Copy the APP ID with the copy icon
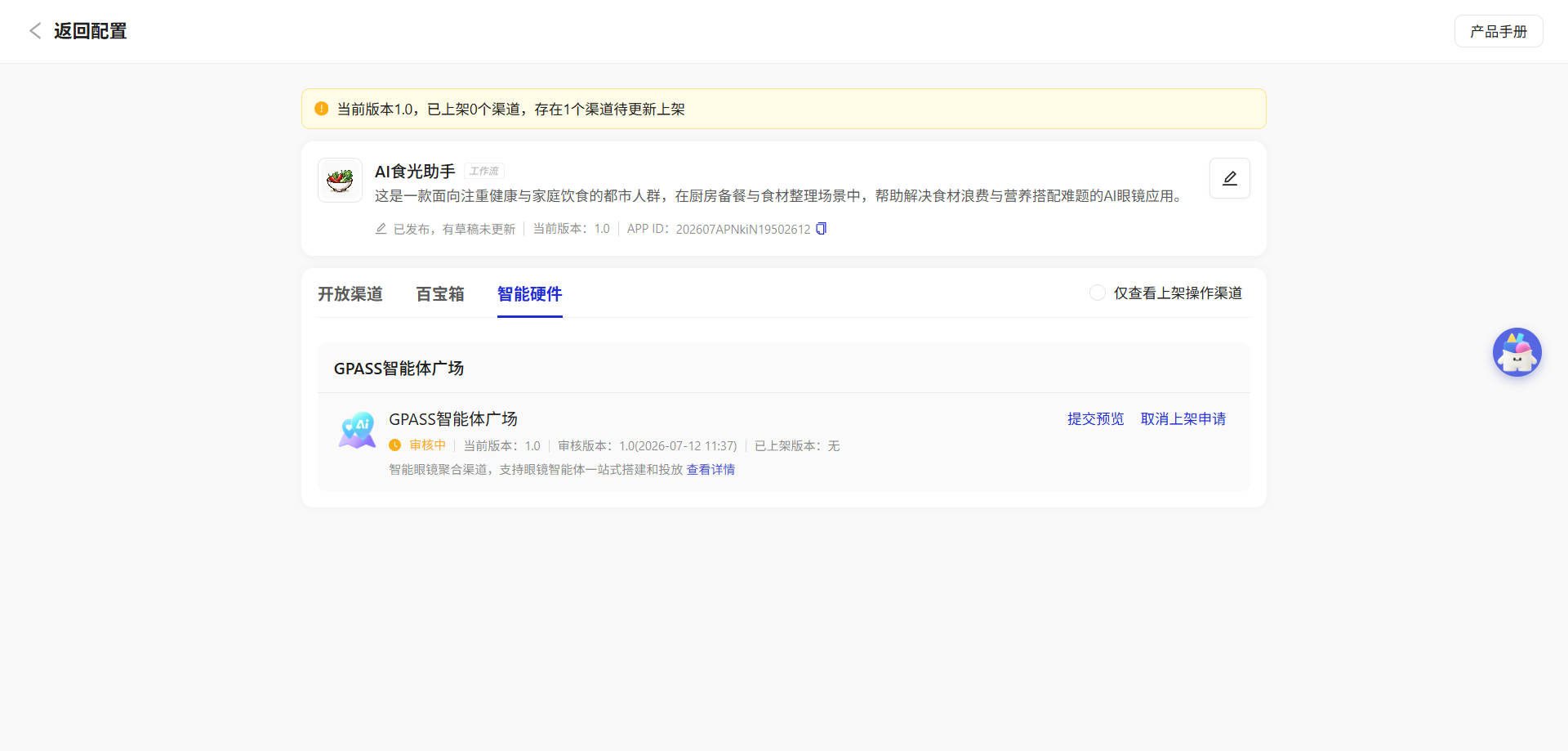This screenshot has width=1568, height=751. 822,229
